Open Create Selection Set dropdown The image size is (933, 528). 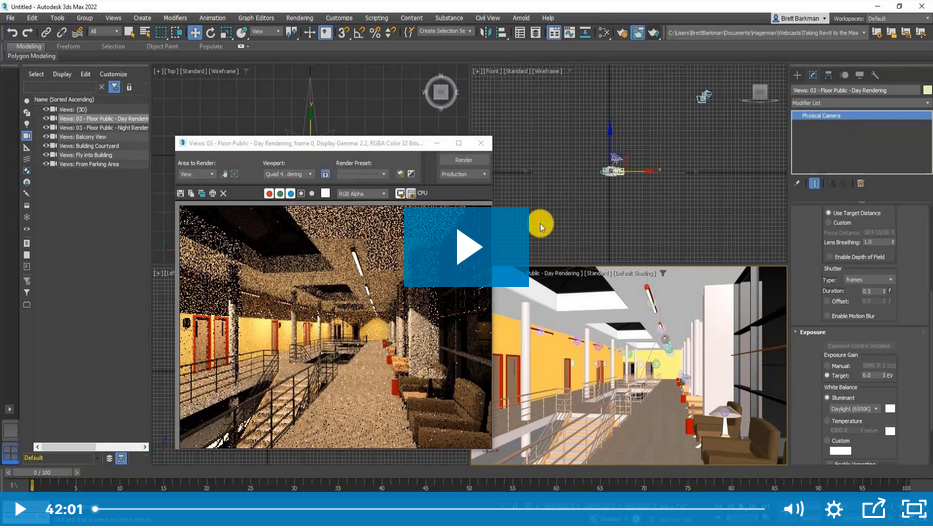point(445,31)
